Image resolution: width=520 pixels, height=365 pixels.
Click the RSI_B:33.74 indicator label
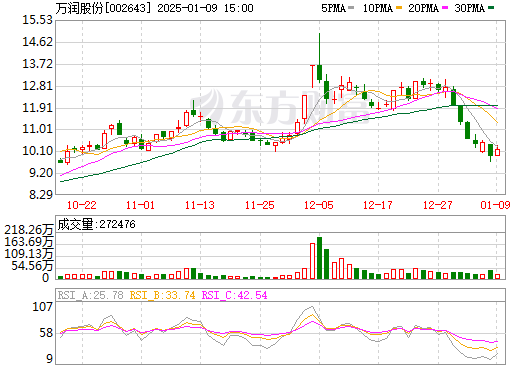[162, 295]
